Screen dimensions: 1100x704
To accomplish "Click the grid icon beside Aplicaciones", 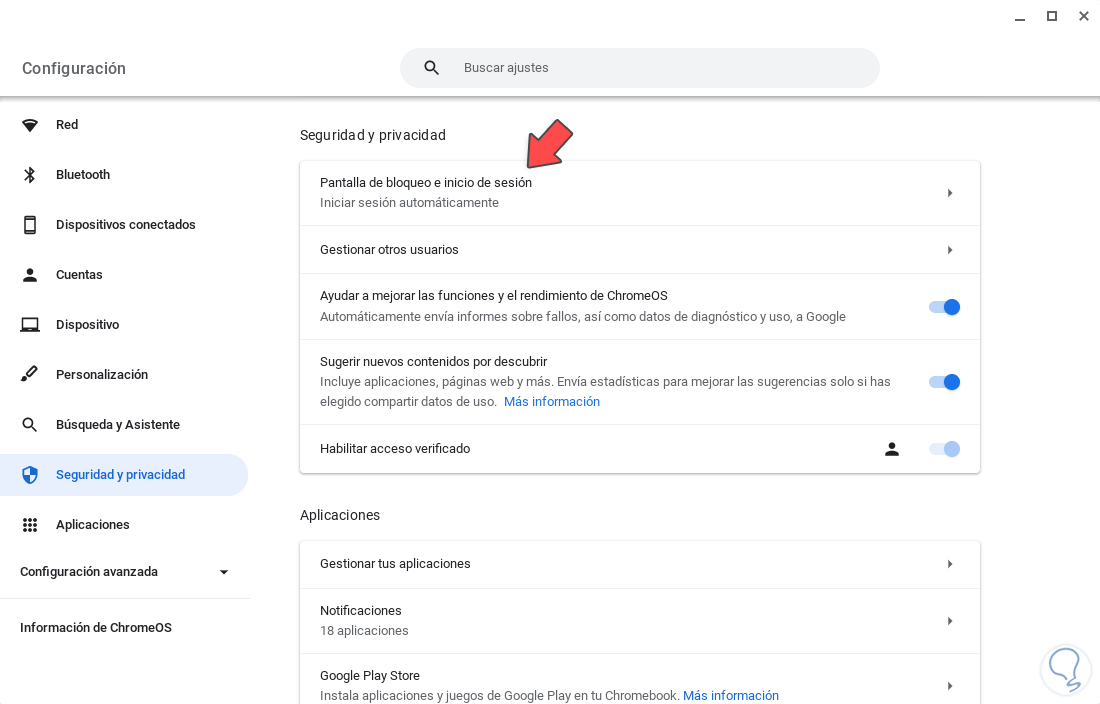I will pos(30,525).
